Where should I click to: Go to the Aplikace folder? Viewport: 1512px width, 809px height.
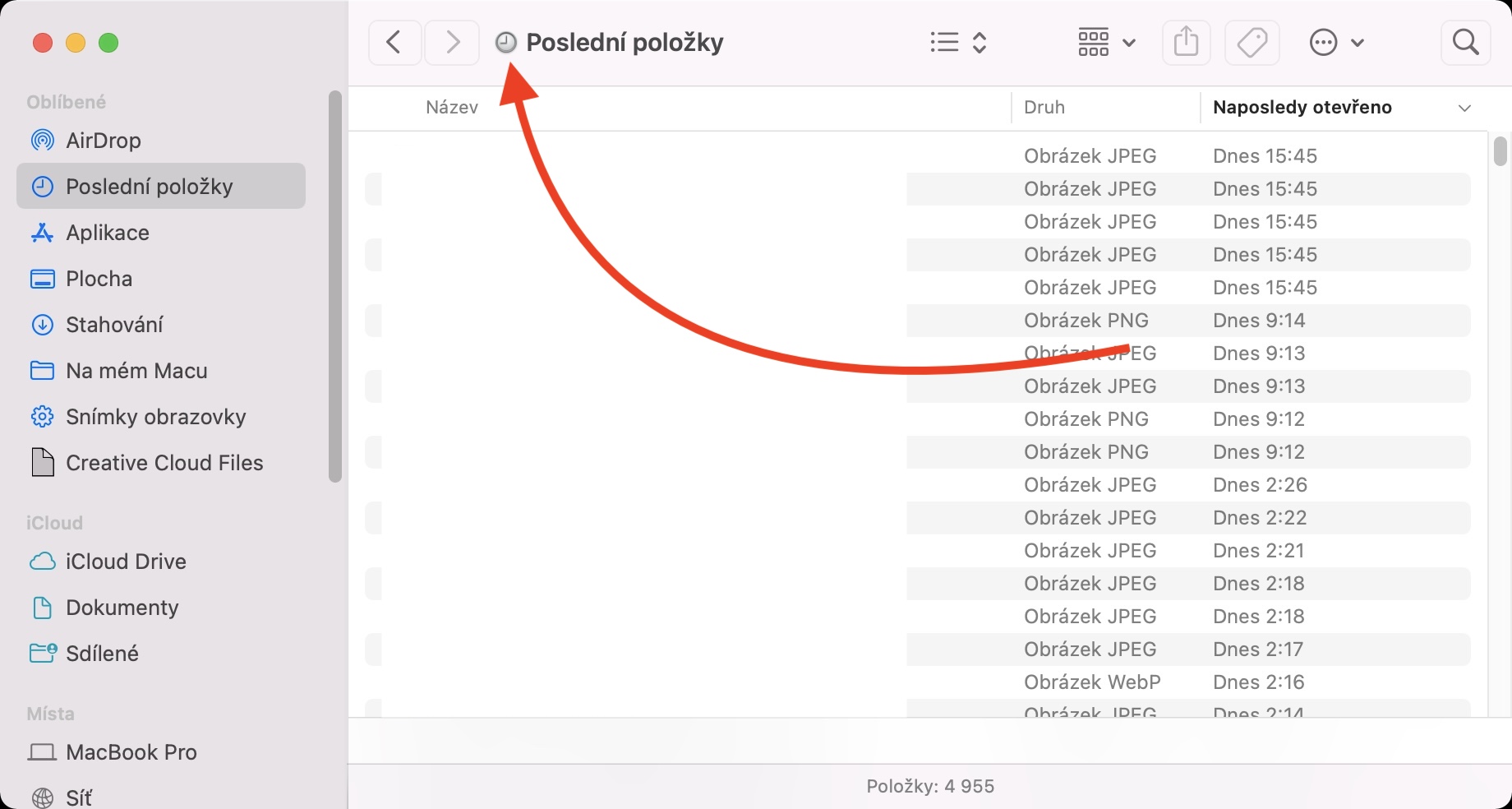pos(107,233)
